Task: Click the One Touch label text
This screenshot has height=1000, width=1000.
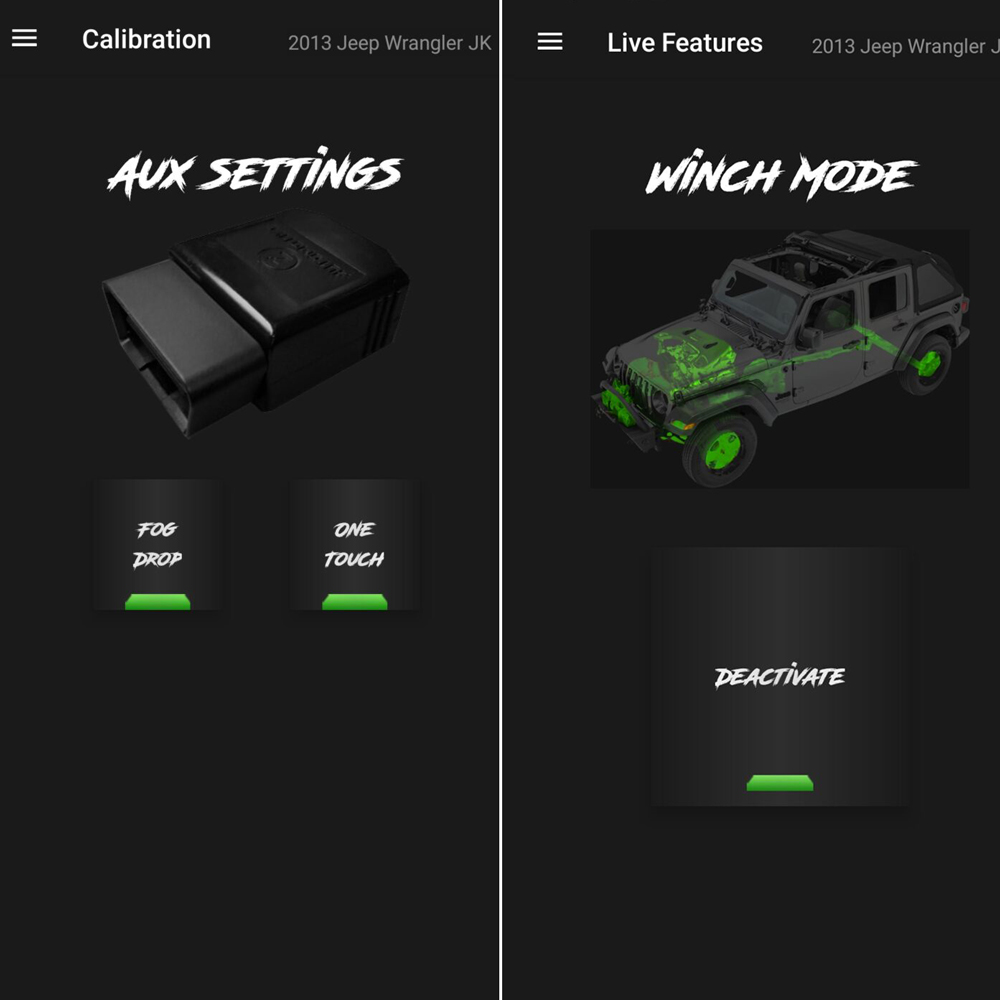Action: pos(354,544)
